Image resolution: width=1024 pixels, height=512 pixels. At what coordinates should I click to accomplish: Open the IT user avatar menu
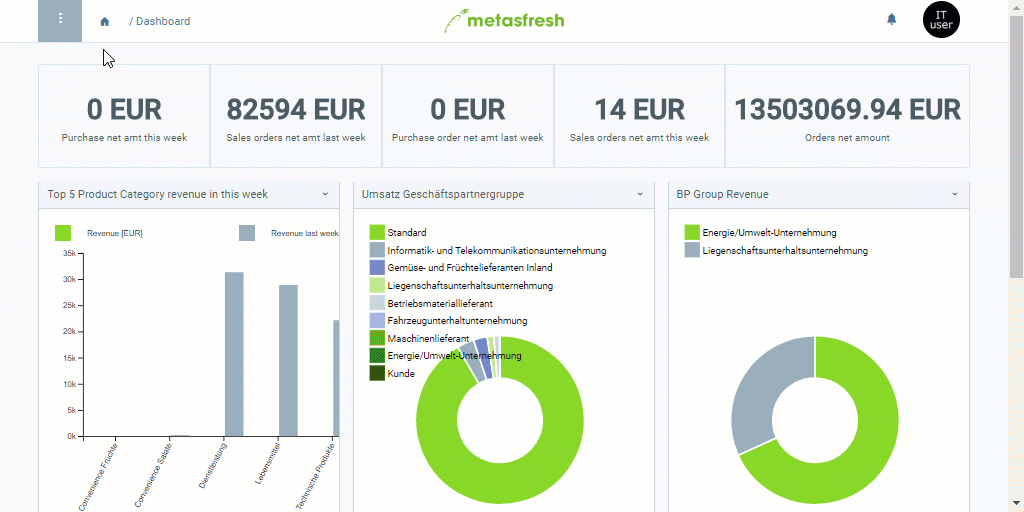(x=941, y=20)
